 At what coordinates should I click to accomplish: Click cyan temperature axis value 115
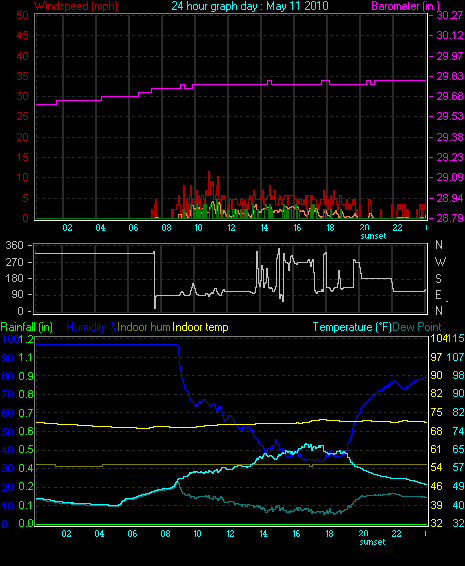[x=456, y=338]
